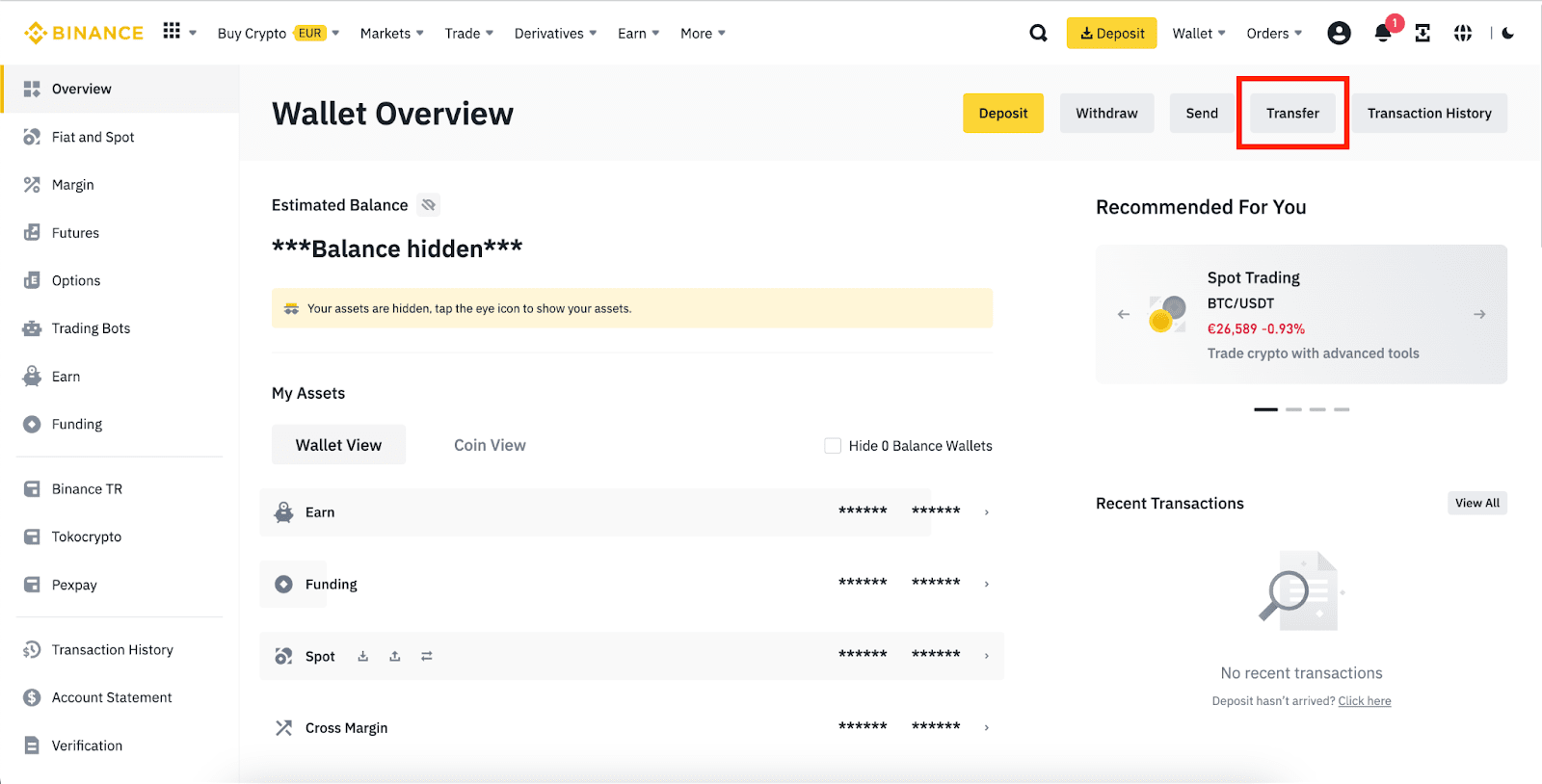The width and height of the screenshot is (1542, 784).
Task: Click the Spot row withdraw icon
Action: 395,656
